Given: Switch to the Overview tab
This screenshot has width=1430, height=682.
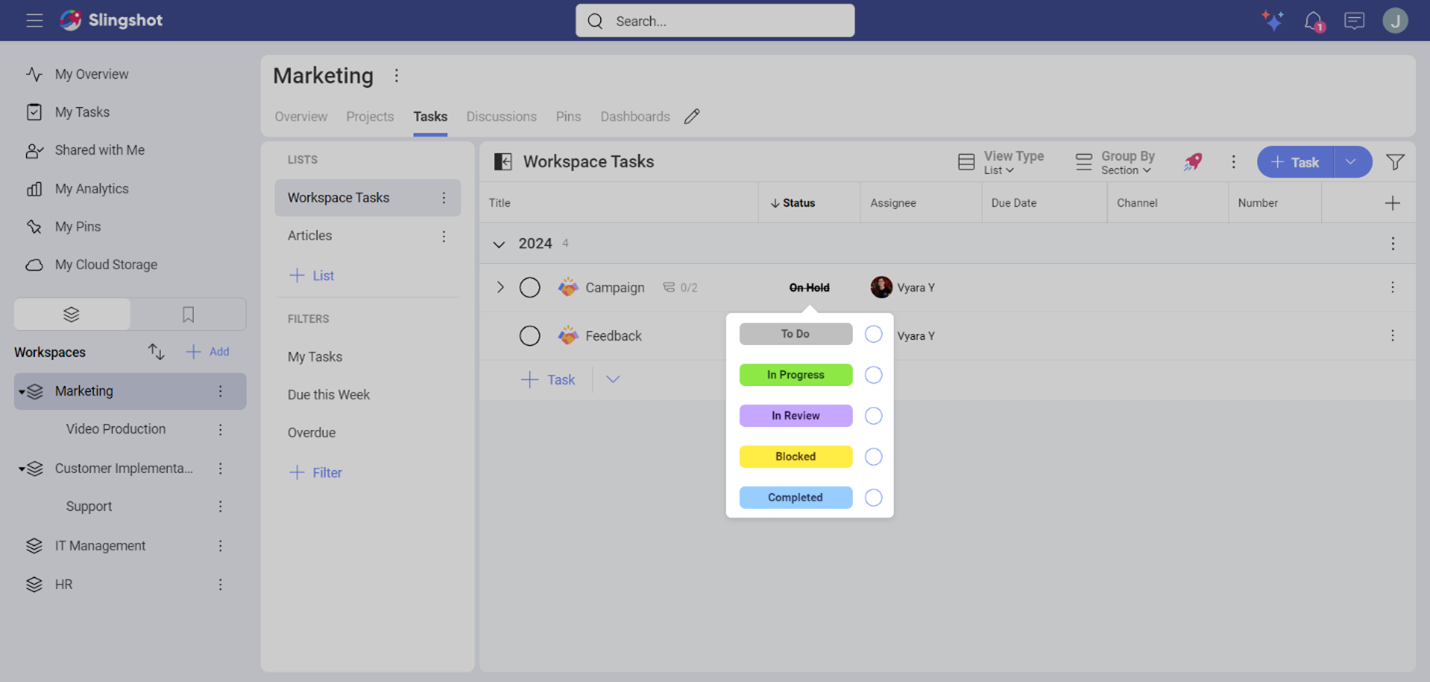Looking at the screenshot, I should [x=301, y=116].
